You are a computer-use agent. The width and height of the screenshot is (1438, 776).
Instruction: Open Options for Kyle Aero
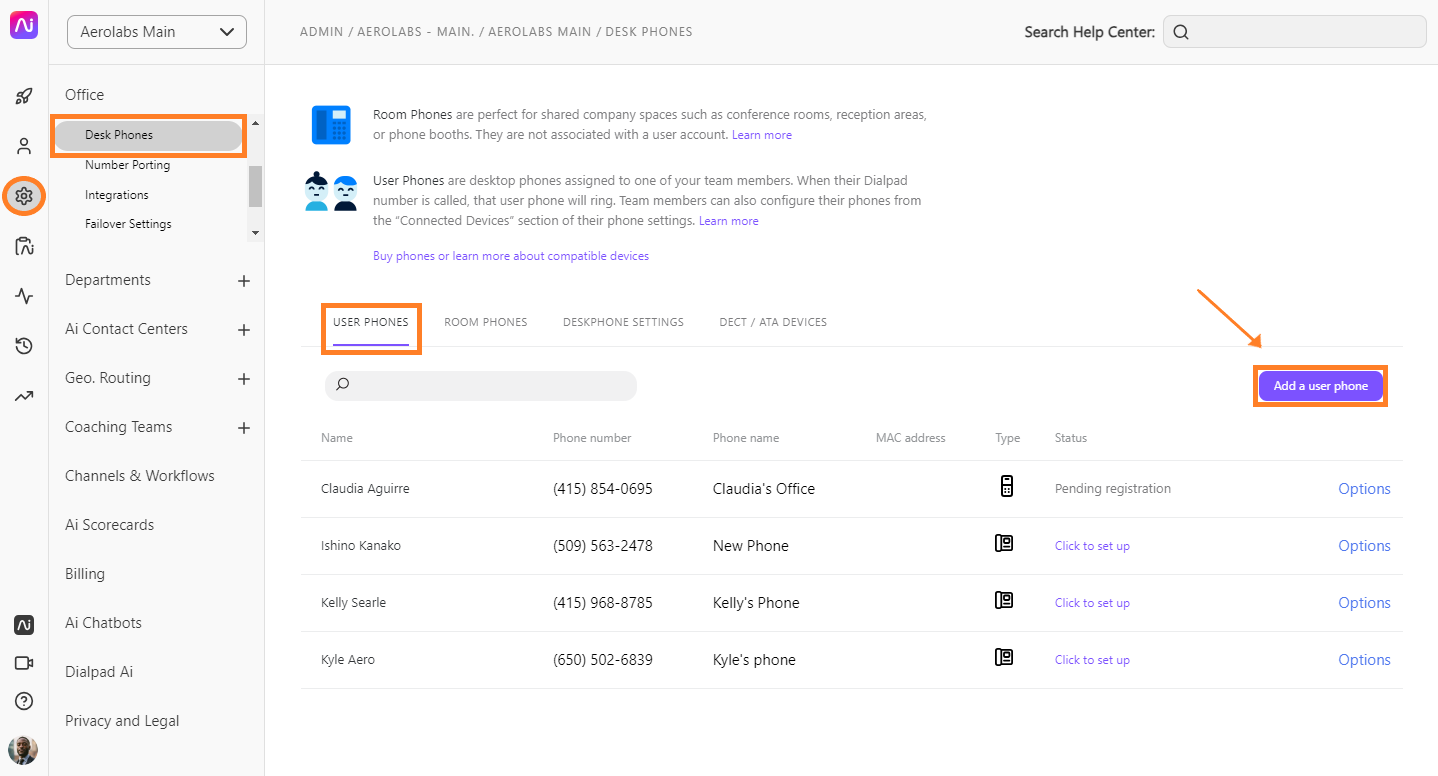click(1364, 660)
